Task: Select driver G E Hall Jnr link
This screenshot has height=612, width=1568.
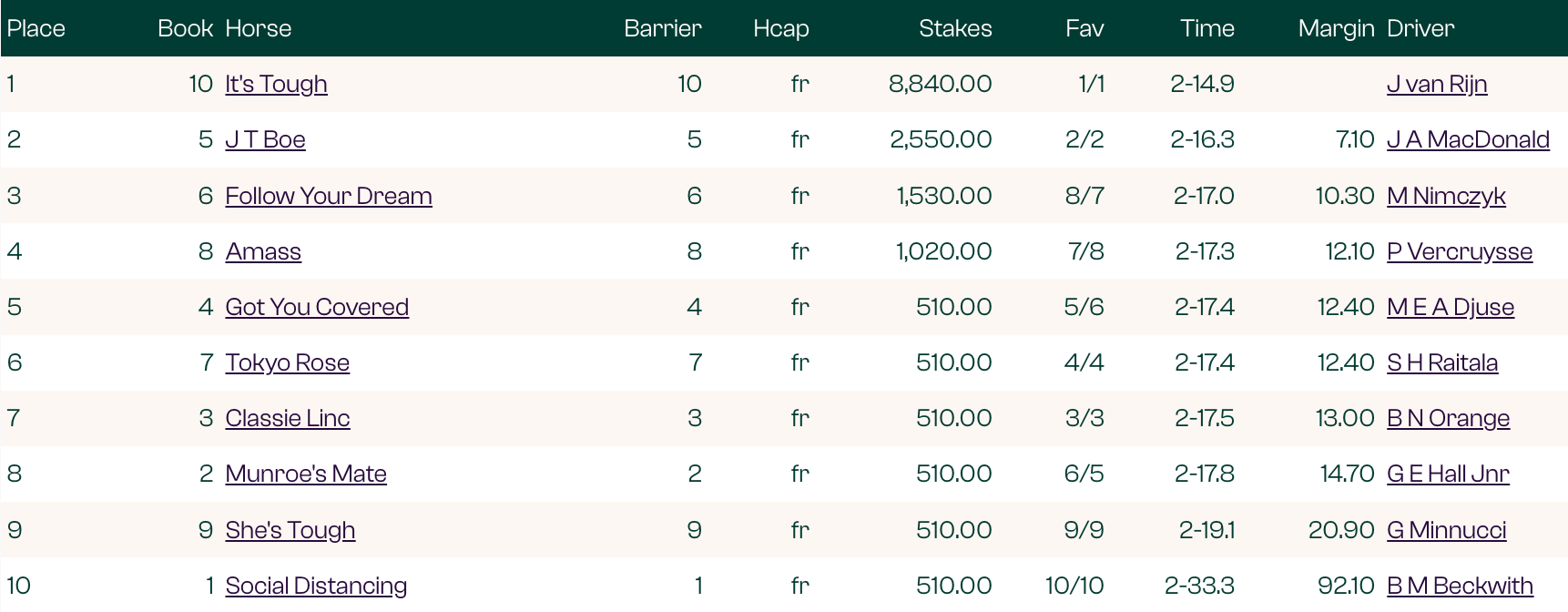Action: coord(1447,474)
